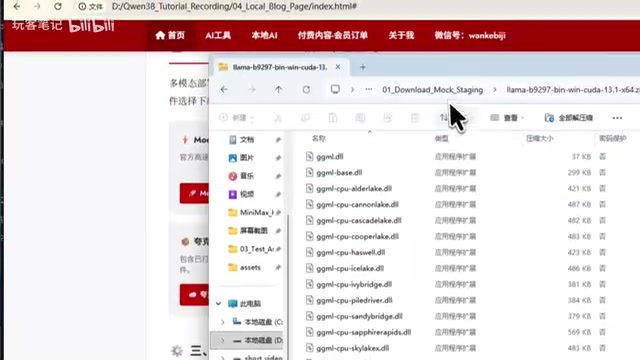The height and width of the screenshot is (360, 640).
Task: Expand the 本地磁盘 (C:) drive node
Action: click(222, 322)
